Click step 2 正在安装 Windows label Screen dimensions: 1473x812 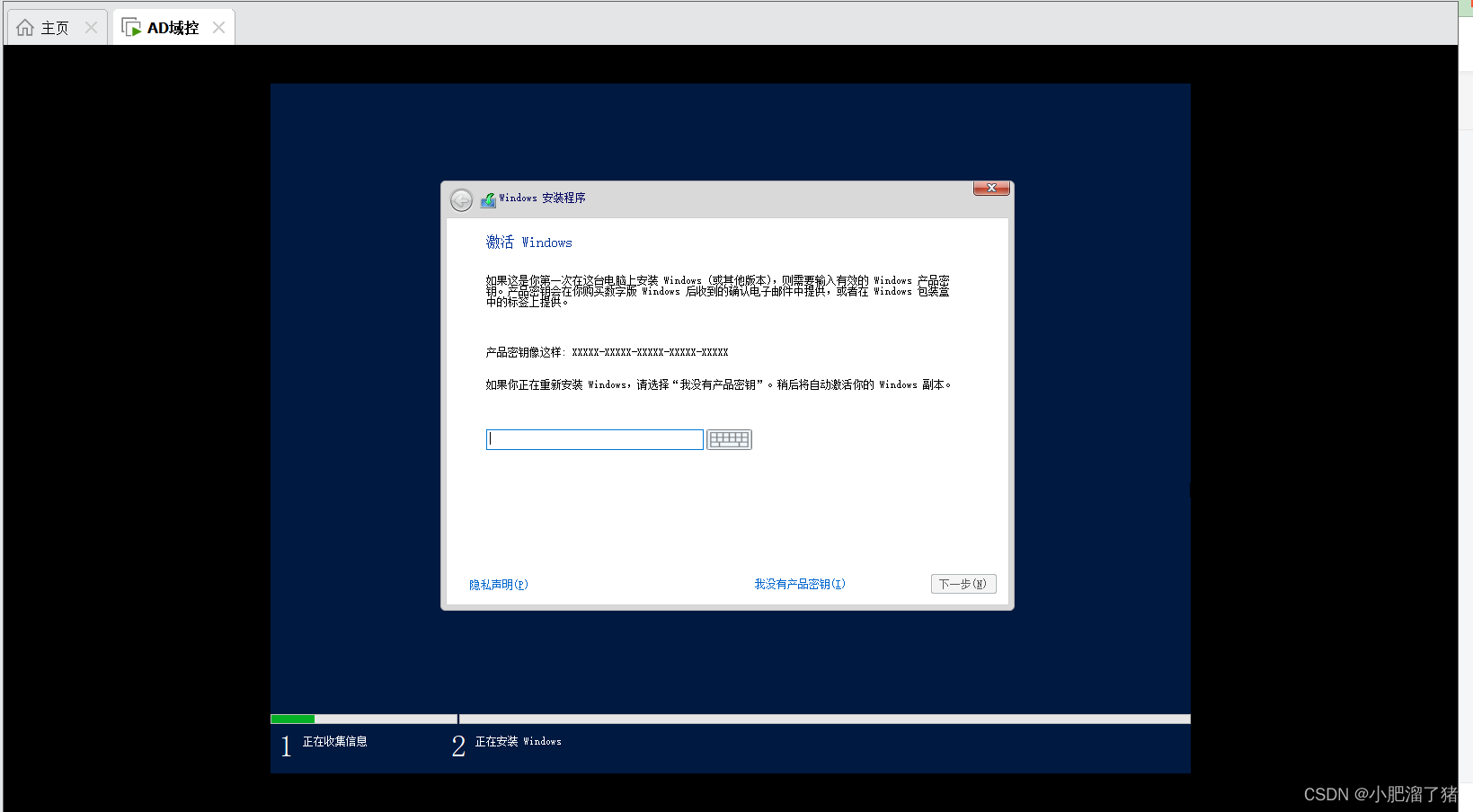518,742
